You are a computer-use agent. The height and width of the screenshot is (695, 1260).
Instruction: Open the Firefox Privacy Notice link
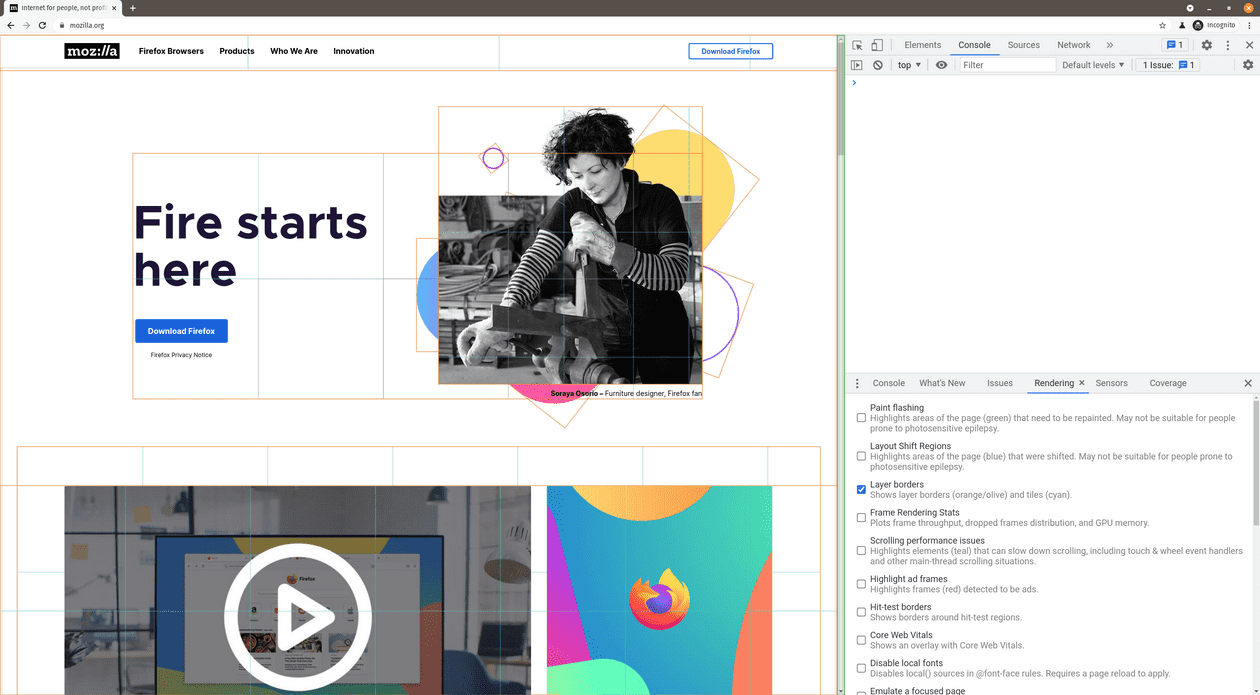(181, 355)
